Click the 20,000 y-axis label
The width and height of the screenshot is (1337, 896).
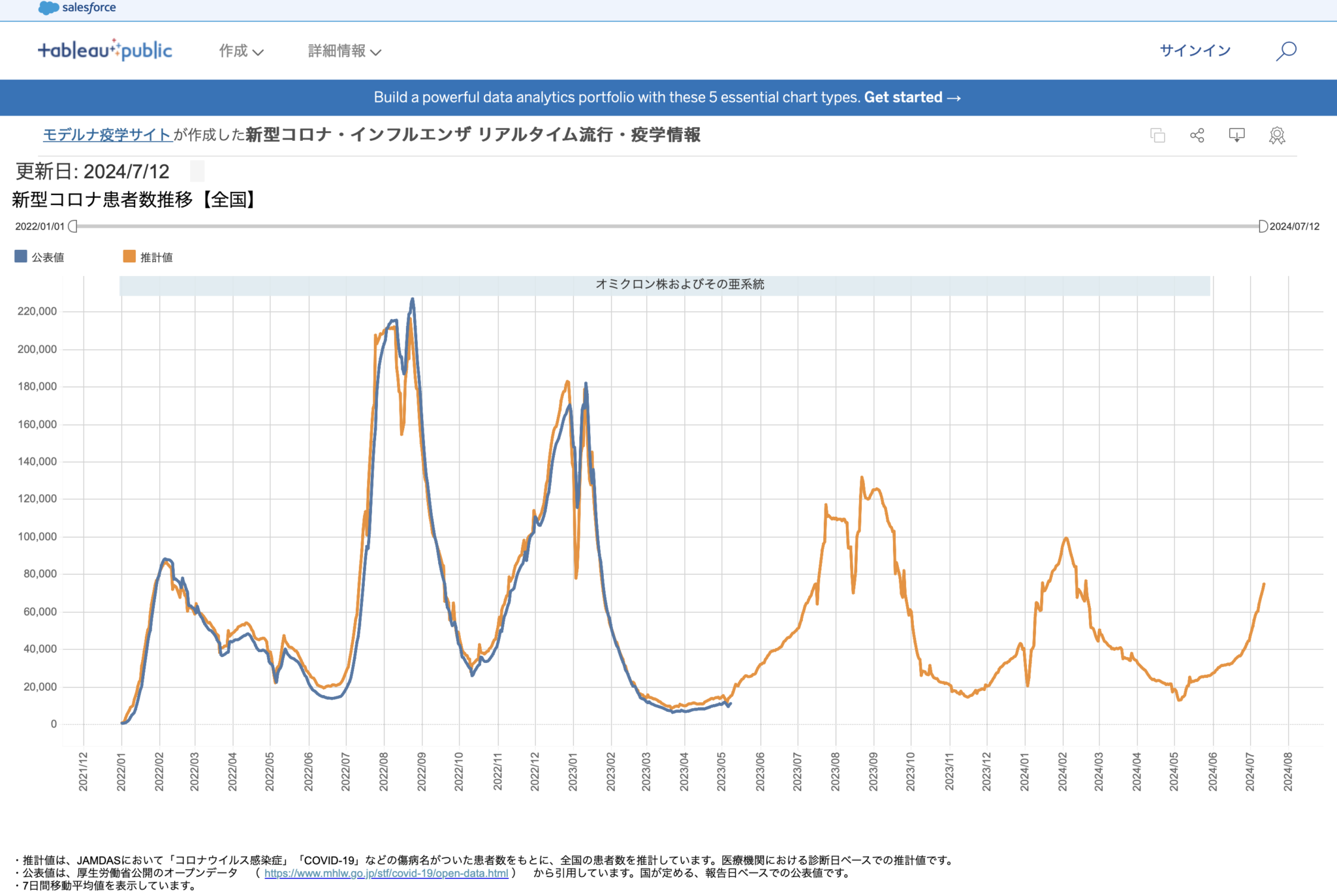(x=40, y=687)
